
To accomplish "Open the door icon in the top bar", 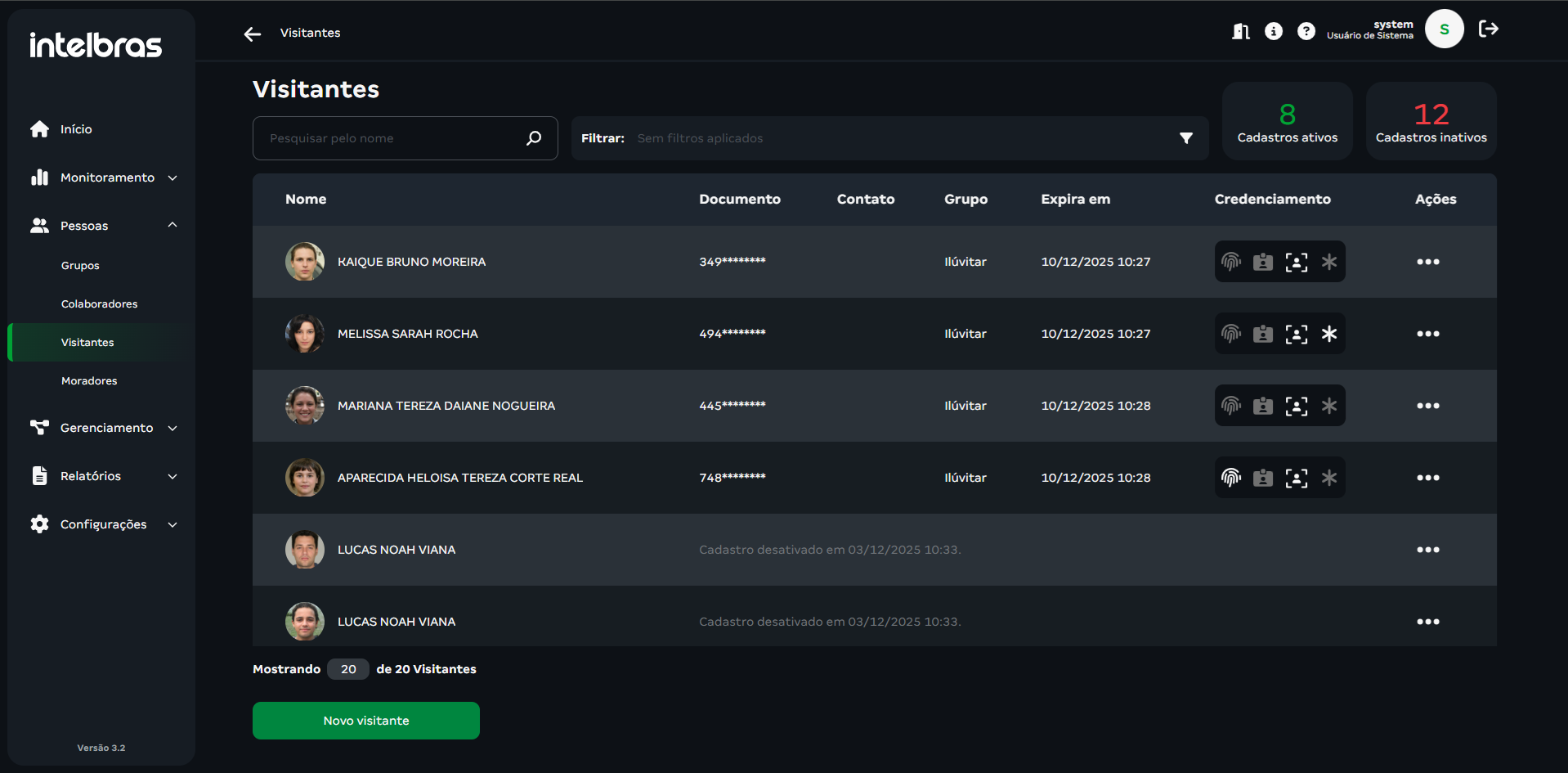I will [1240, 31].
